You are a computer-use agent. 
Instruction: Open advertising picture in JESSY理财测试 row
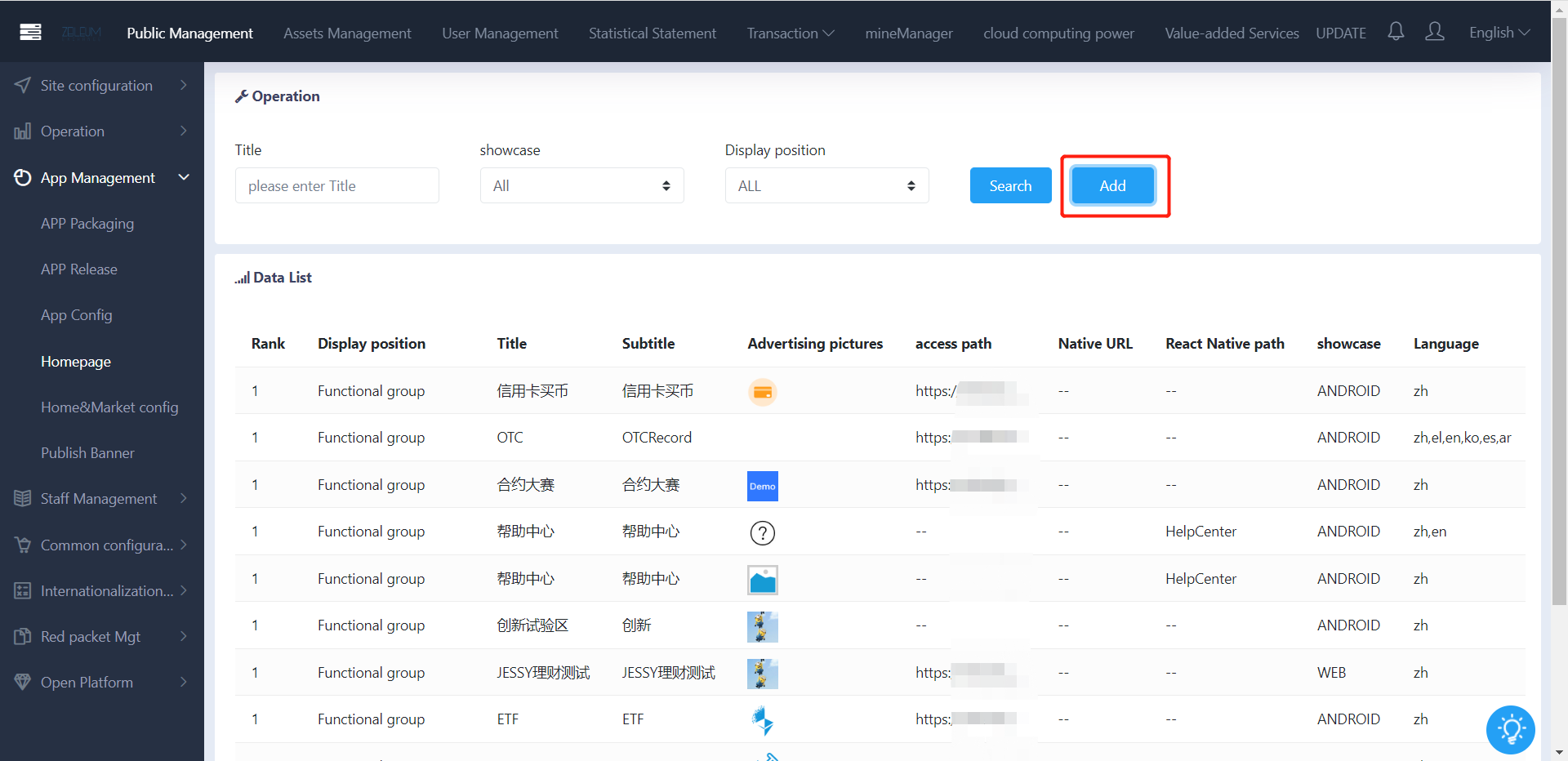click(763, 674)
